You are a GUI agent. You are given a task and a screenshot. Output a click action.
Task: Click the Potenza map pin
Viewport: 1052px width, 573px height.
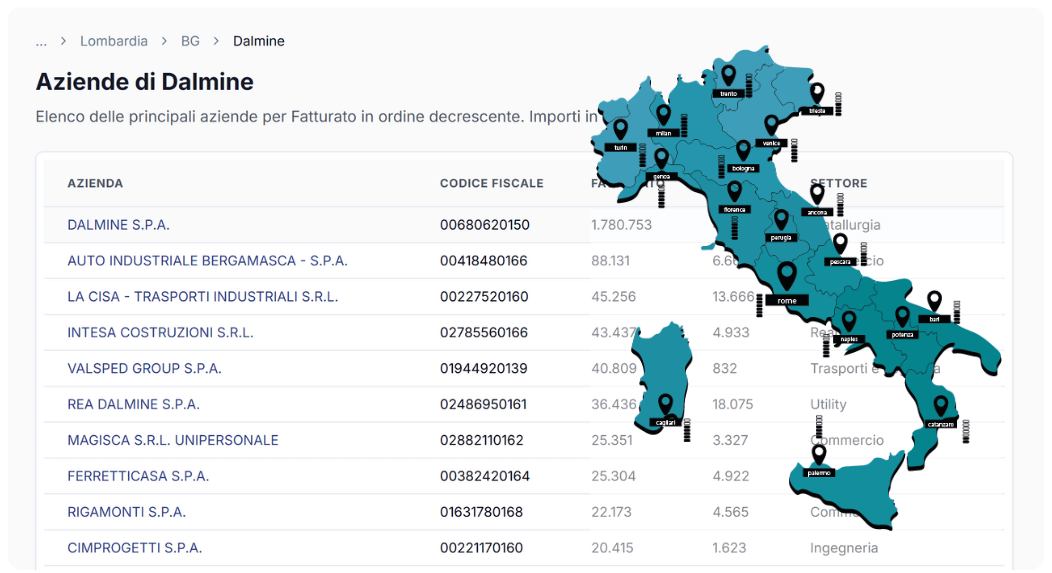pos(902,316)
